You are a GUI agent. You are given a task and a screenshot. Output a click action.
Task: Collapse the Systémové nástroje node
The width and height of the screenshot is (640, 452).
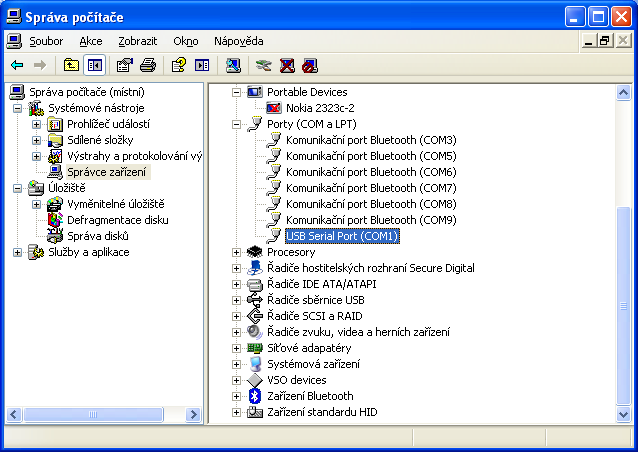pos(17,108)
